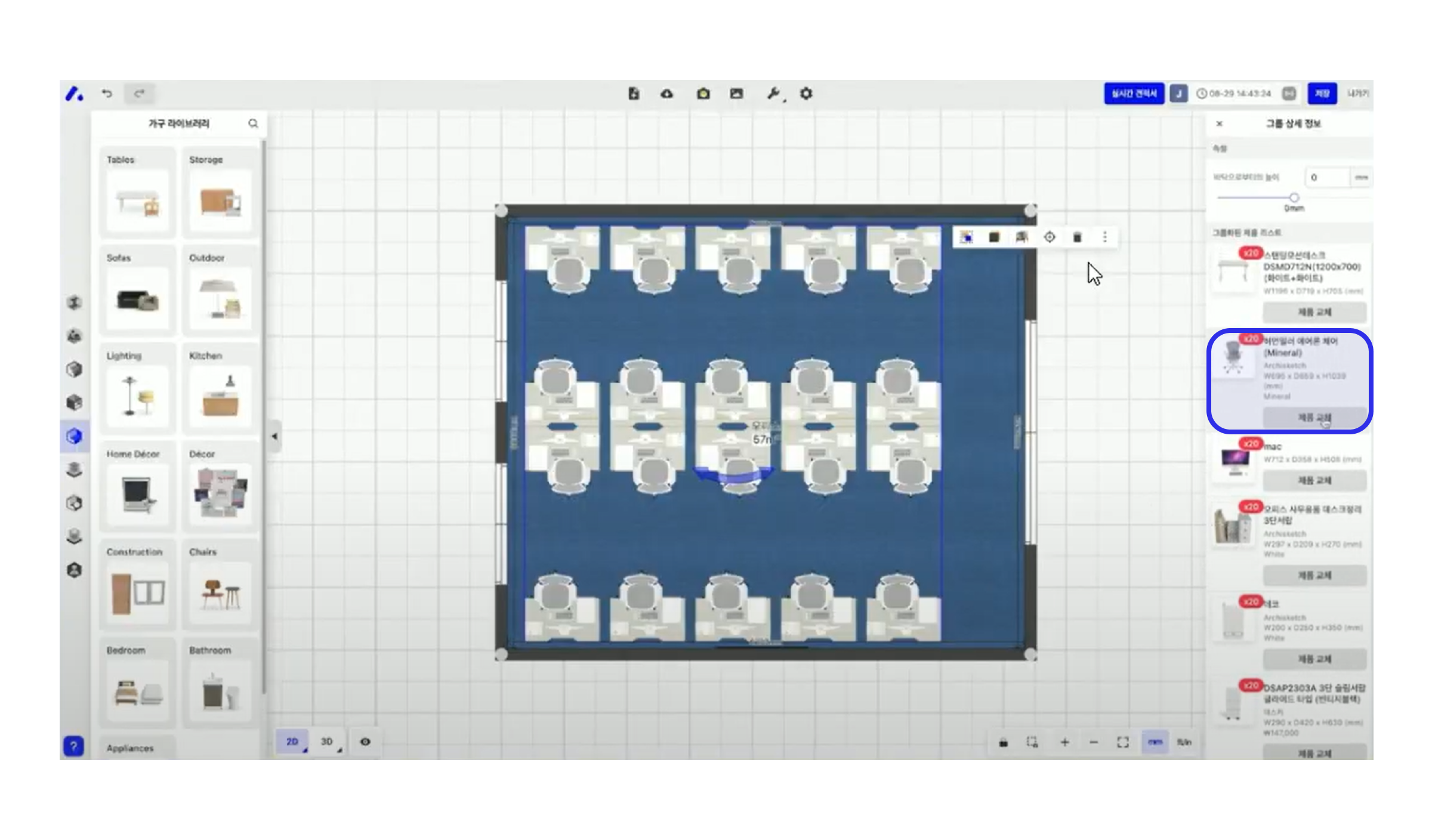The image size is (1432, 840).
Task: Click the redo arrow in the top bar
Action: tap(140, 94)
